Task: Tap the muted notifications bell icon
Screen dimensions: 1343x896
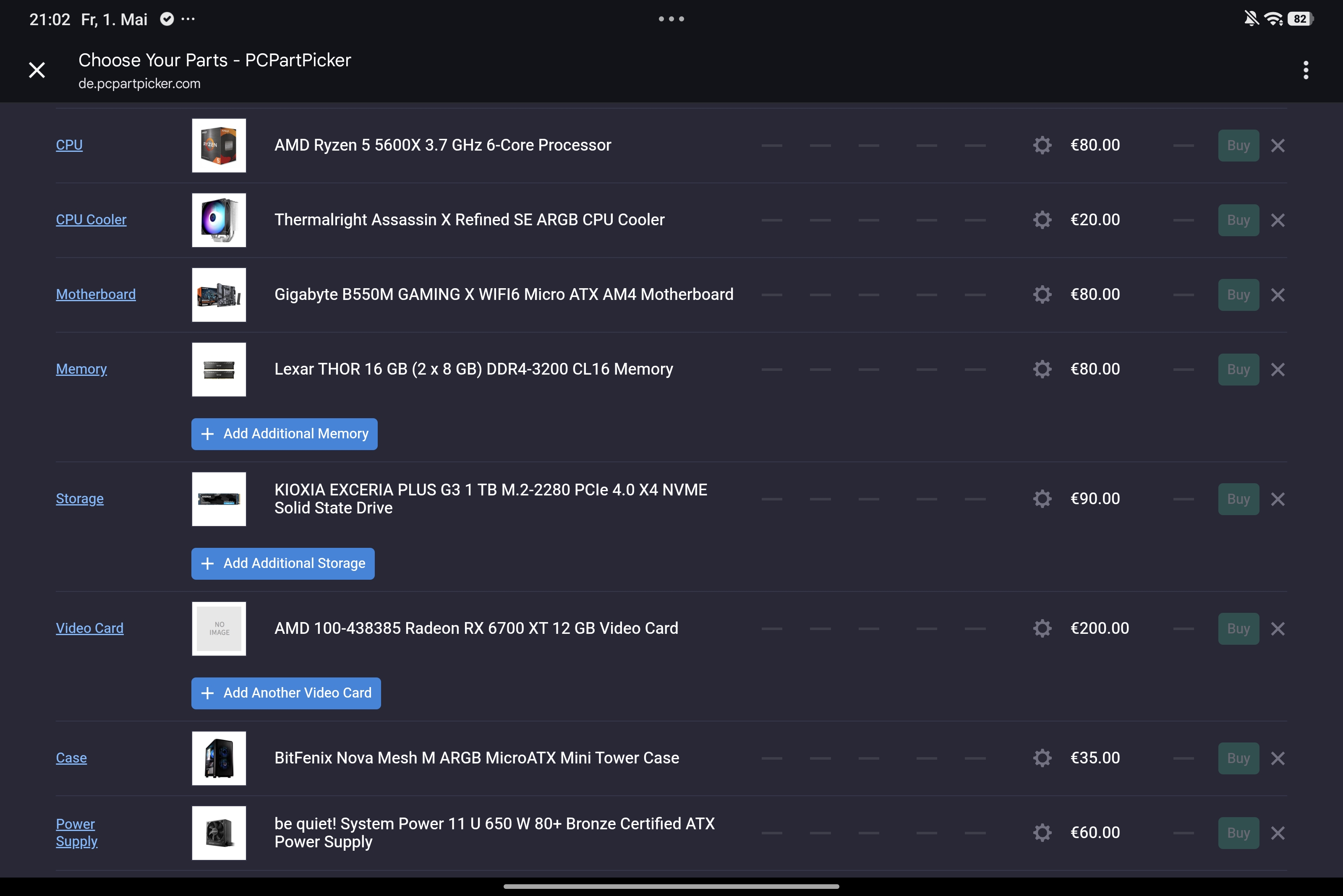Action: (x=1252, y=19)
